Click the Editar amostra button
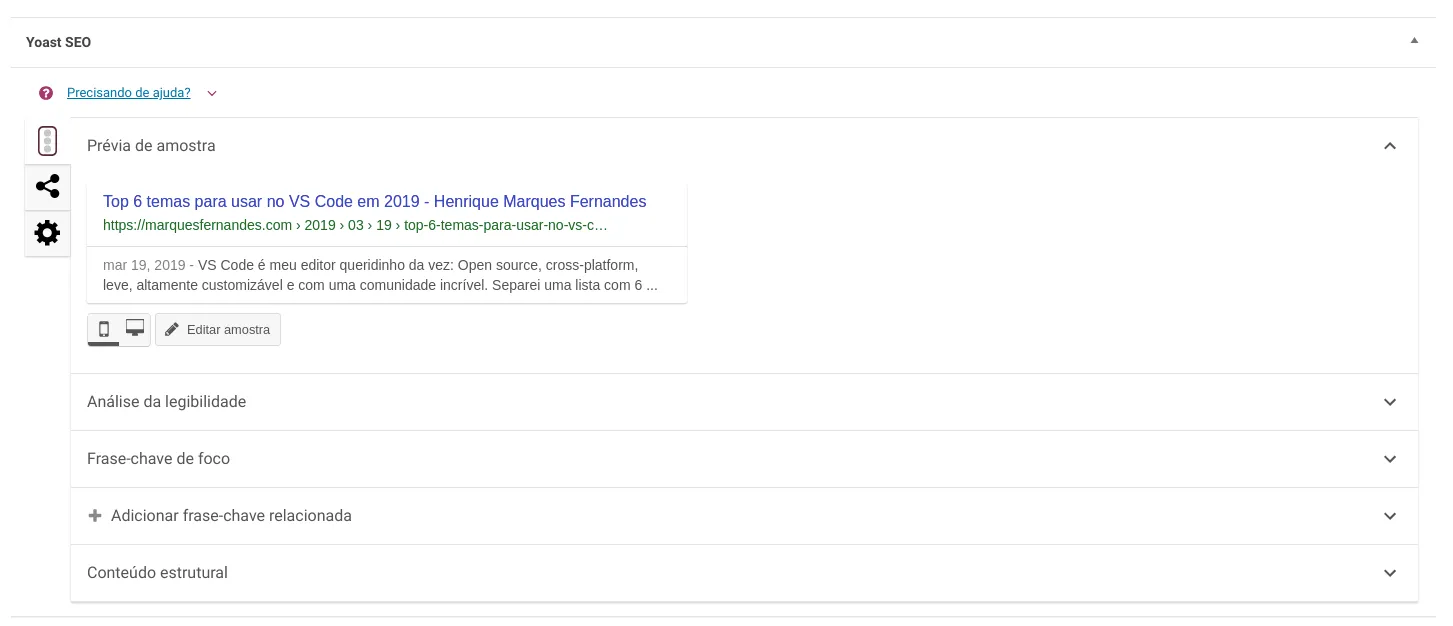The width and height of the screenshot is (1453, 626). [218, 330]
